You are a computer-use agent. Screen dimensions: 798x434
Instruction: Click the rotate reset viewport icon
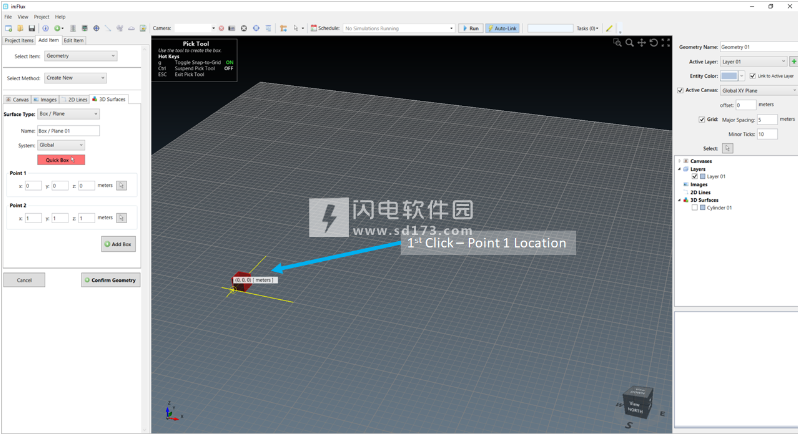coord(654,43)
